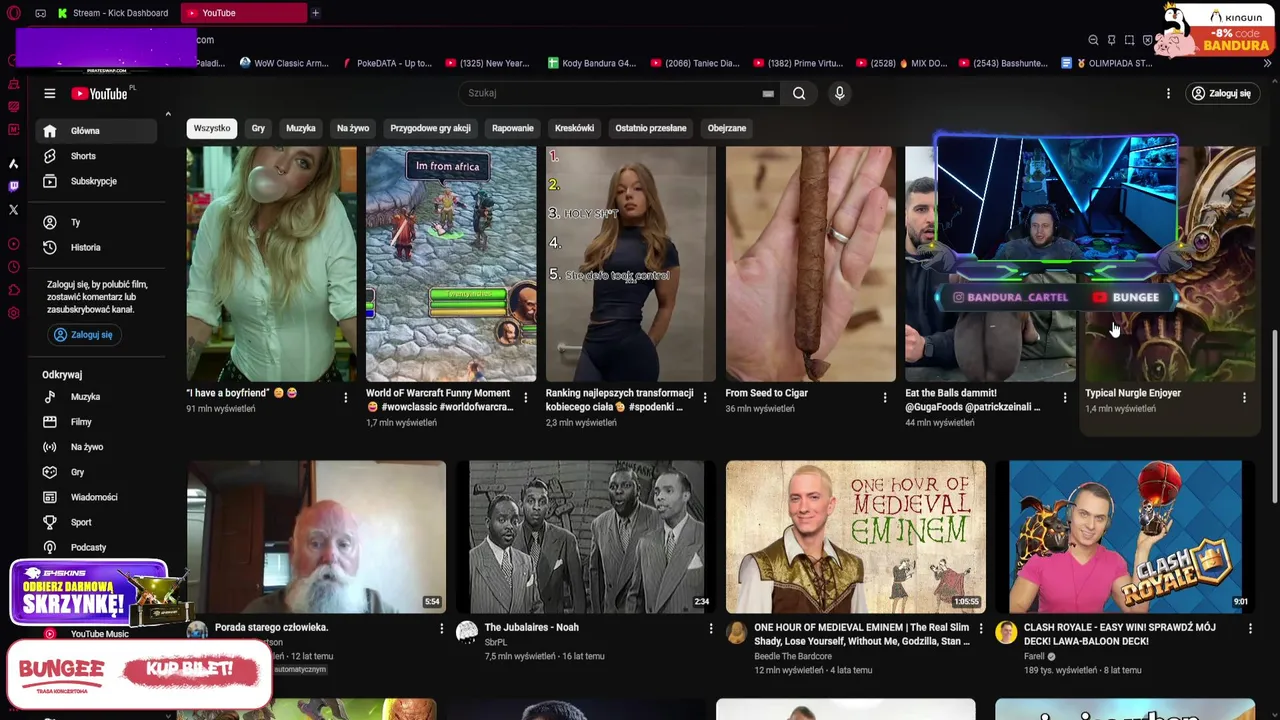Start voice search with microphone icon
1280x720 pixels.
coord(839,93)
